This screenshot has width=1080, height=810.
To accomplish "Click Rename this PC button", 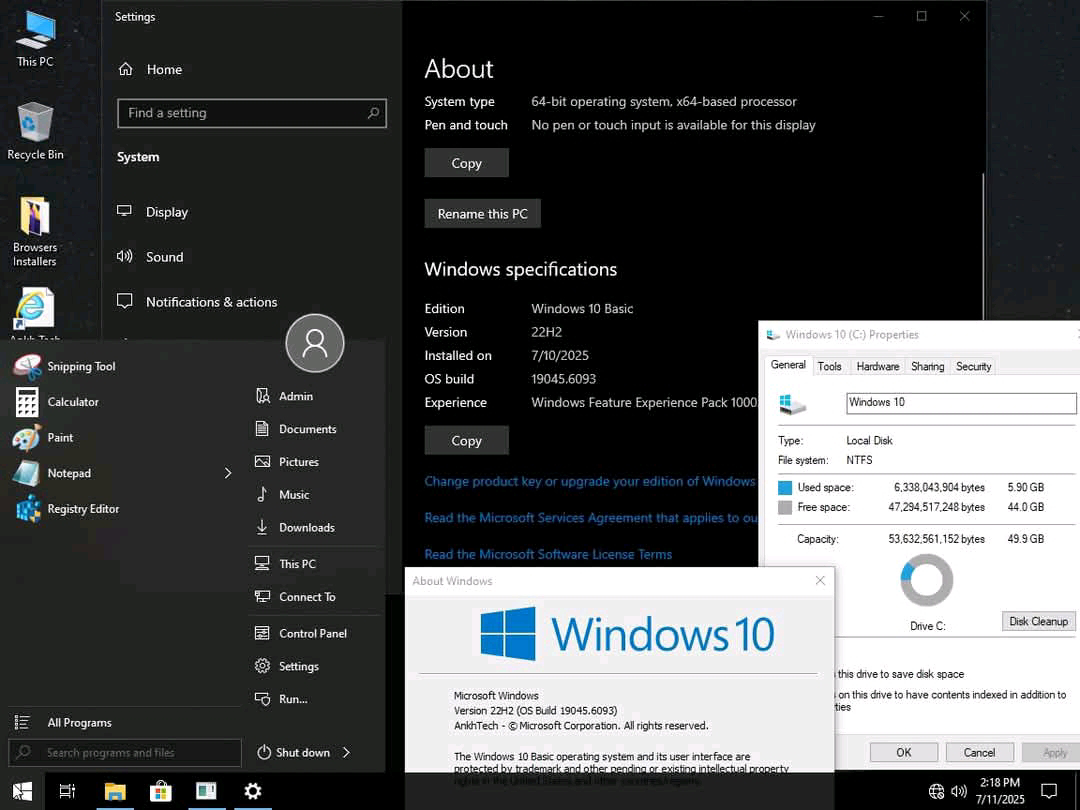I will [x=482, y=214].
